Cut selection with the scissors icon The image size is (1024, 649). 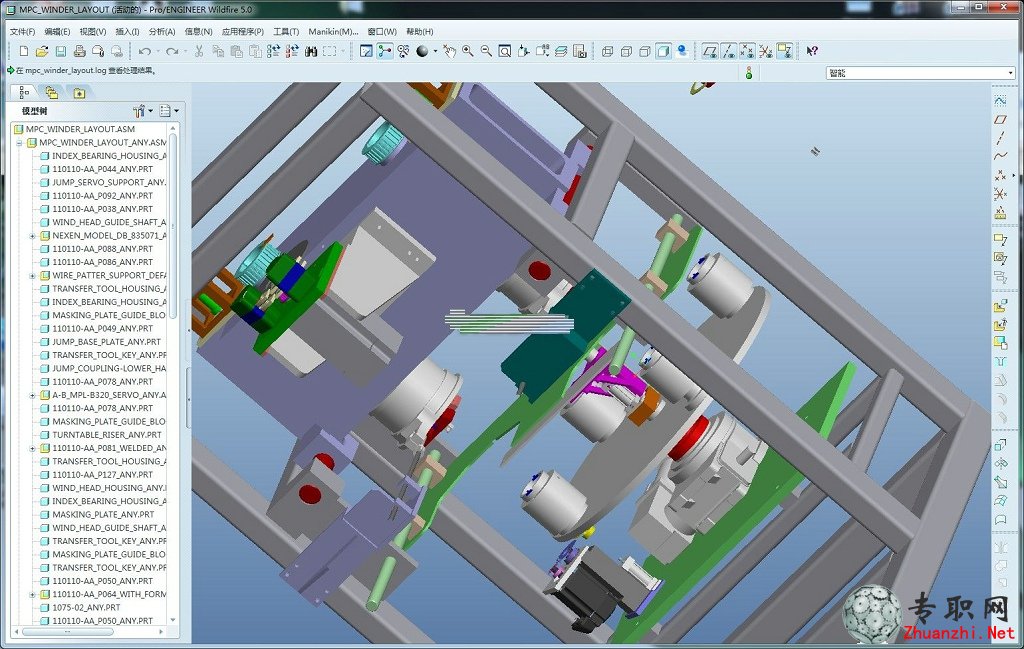[x=199, y=51]
